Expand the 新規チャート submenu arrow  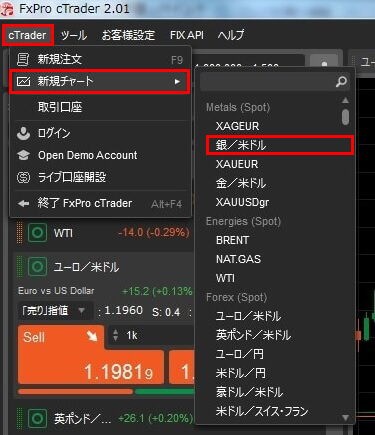[177, 81]
